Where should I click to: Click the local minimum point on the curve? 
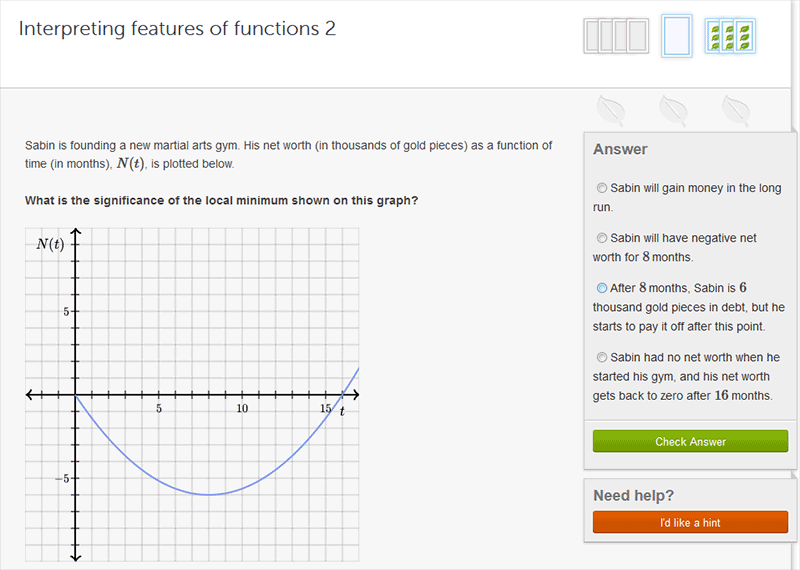[208, 494]
